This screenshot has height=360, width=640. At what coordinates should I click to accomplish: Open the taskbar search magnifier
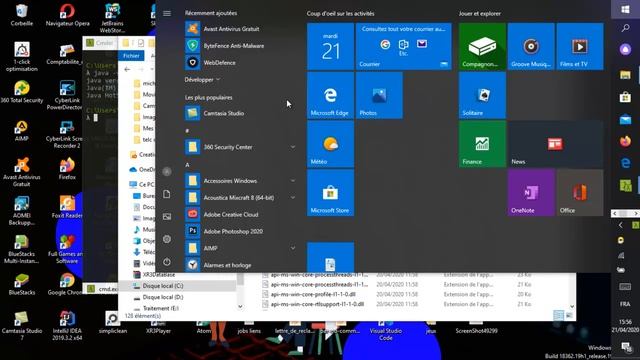click(x=625, y=28)
